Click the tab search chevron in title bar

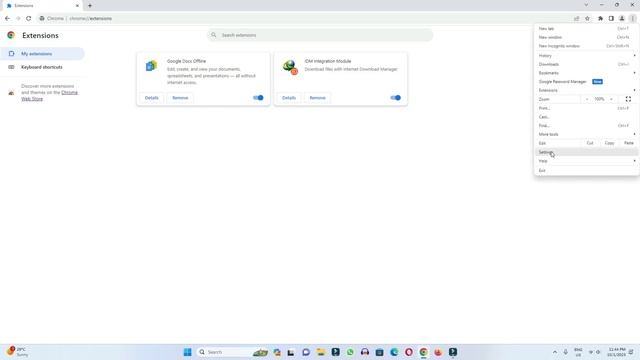click(586, 5)
